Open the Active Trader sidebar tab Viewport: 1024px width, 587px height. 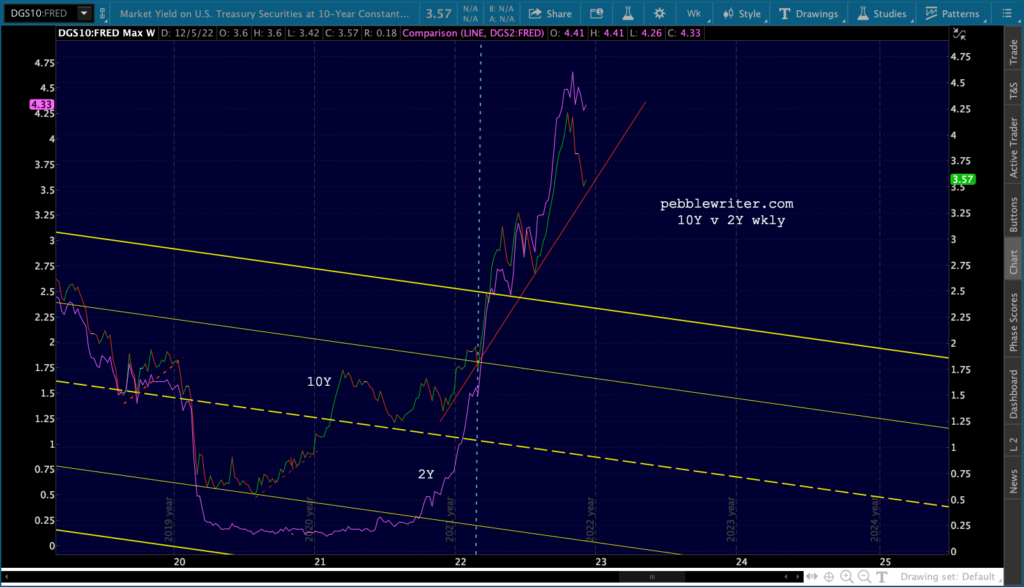[x=1014, y=147]
